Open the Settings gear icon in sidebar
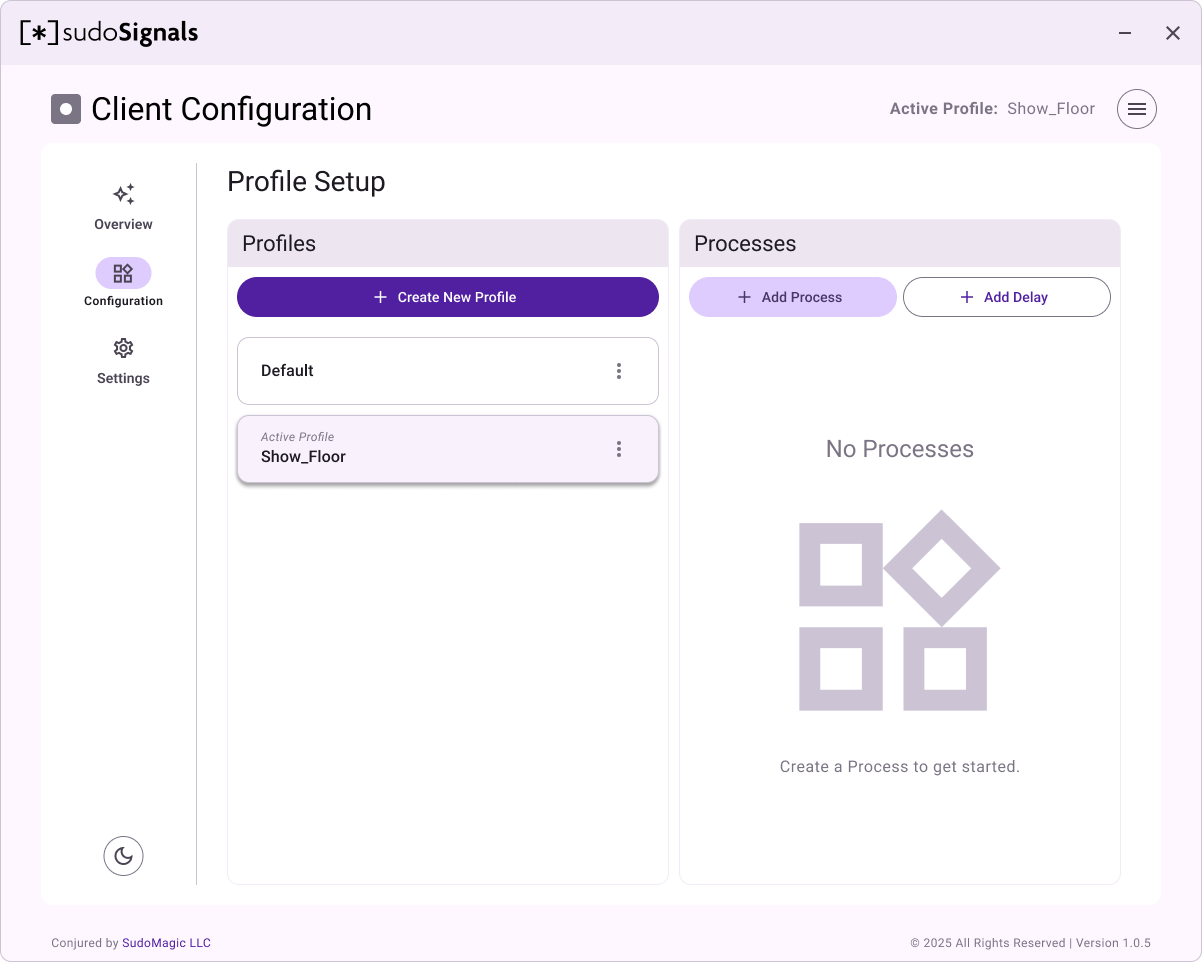The width and height of the screenshot is (1202, 962). tap(123, 348)
